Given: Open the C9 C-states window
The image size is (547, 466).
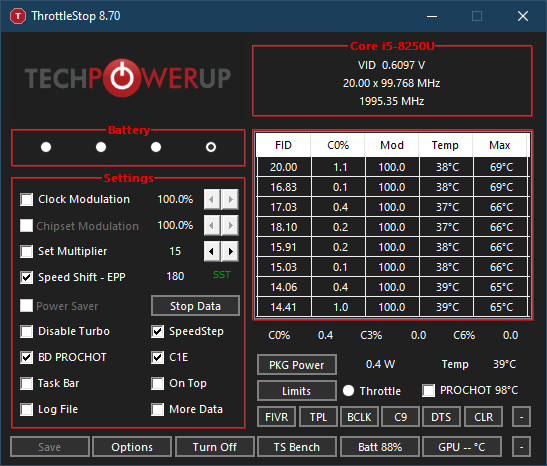Looking at the screenshot, I should pos(400,417).
